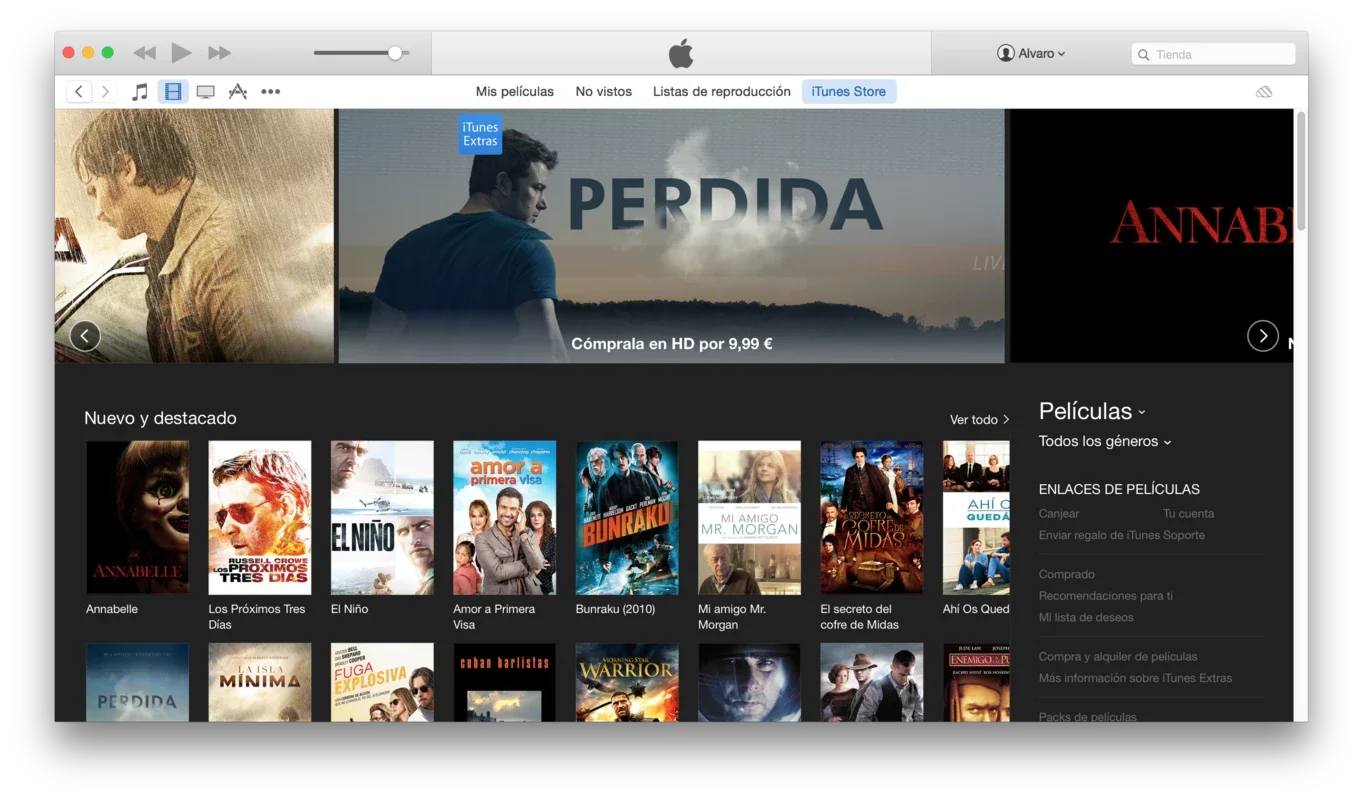The height and width of the screenshot is (800, 1363).
Task: Click the rewind playback button
Action: (145, 53)
